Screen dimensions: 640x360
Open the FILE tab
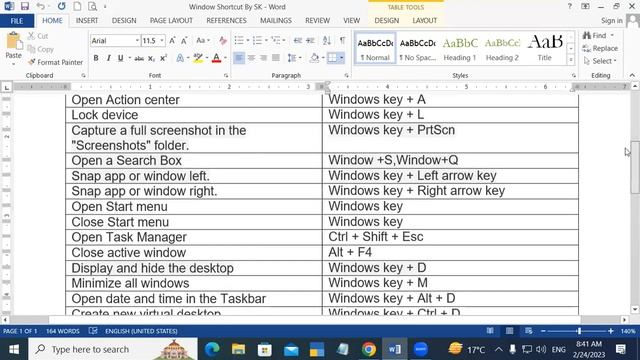click(17, 21)
